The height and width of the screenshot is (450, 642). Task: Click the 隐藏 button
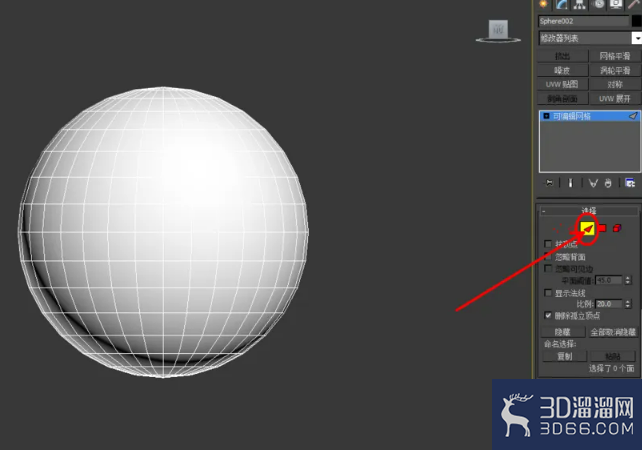562,332
